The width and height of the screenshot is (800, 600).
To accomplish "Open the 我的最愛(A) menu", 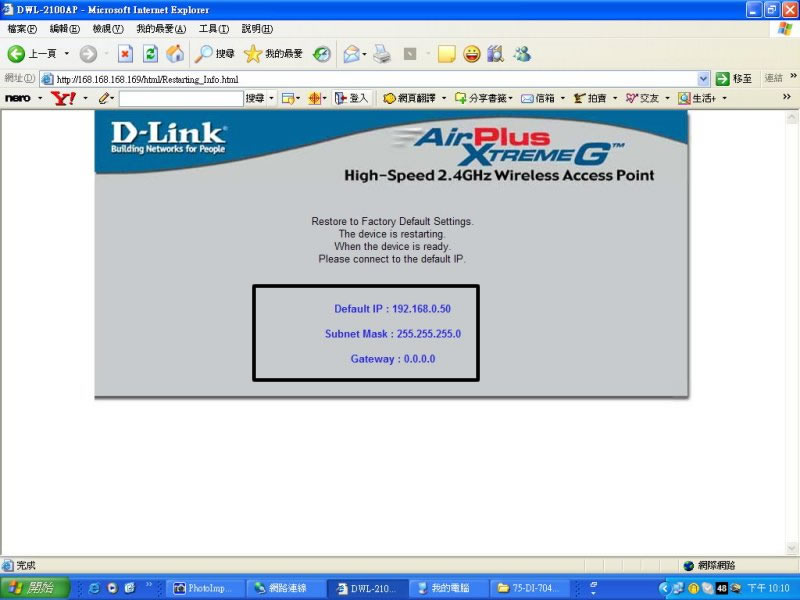I will tap(161, 29).
